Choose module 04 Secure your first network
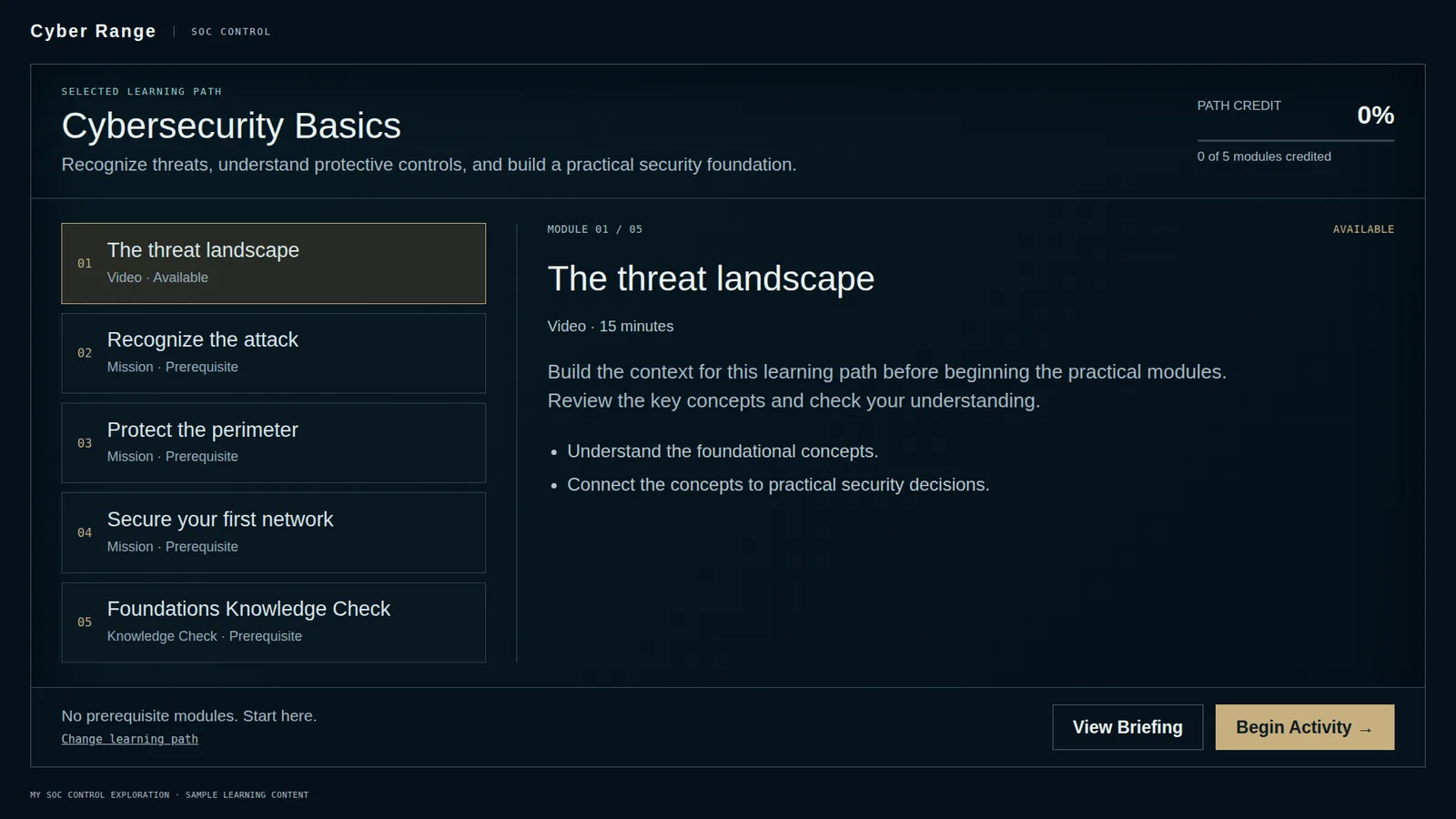This screenshot has width=1456, height=819. pos(273,532)
